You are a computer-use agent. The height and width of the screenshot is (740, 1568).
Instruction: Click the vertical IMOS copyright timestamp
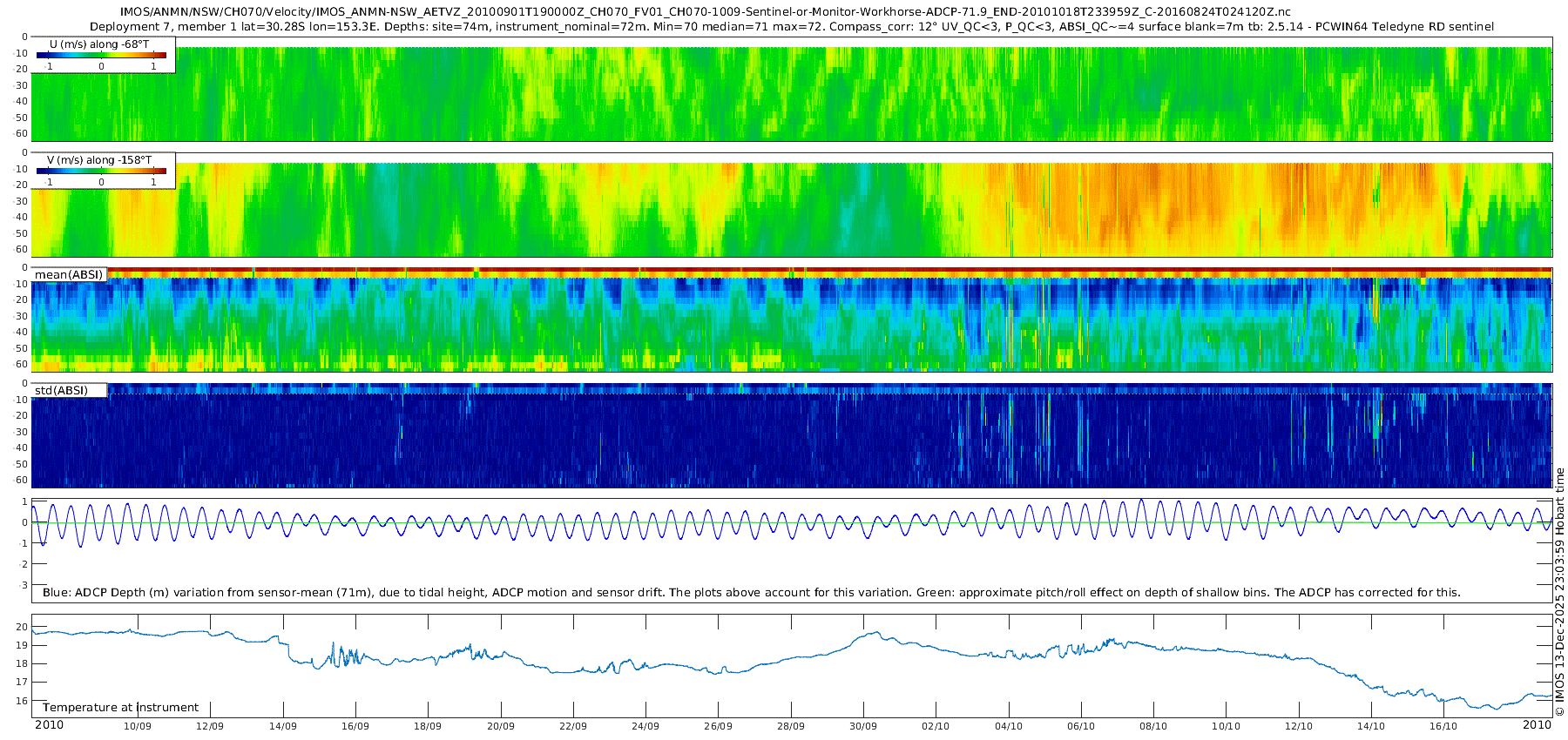pos(1559,592)
